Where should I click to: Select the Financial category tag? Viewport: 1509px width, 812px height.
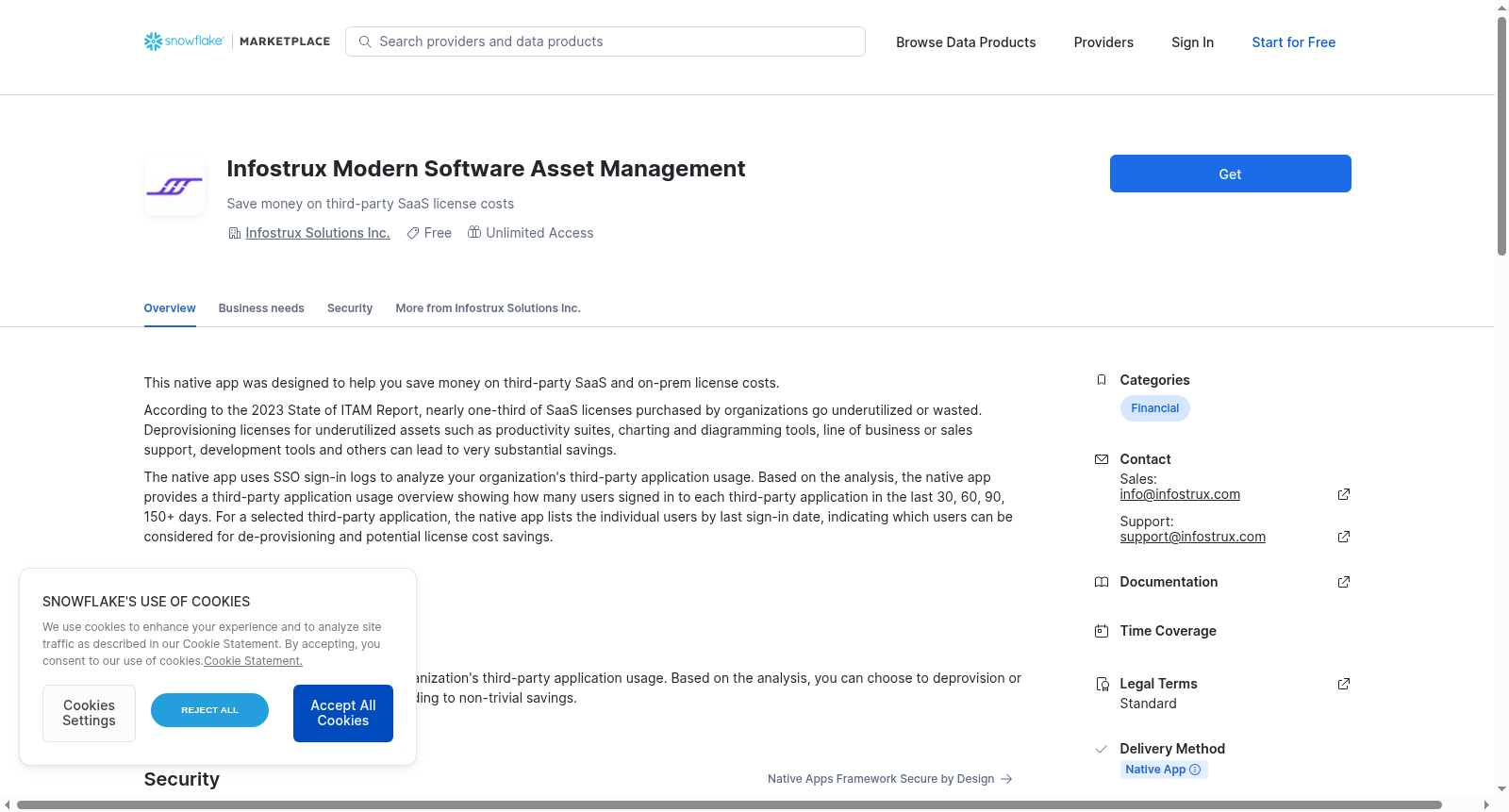[x=1154, y=408]
